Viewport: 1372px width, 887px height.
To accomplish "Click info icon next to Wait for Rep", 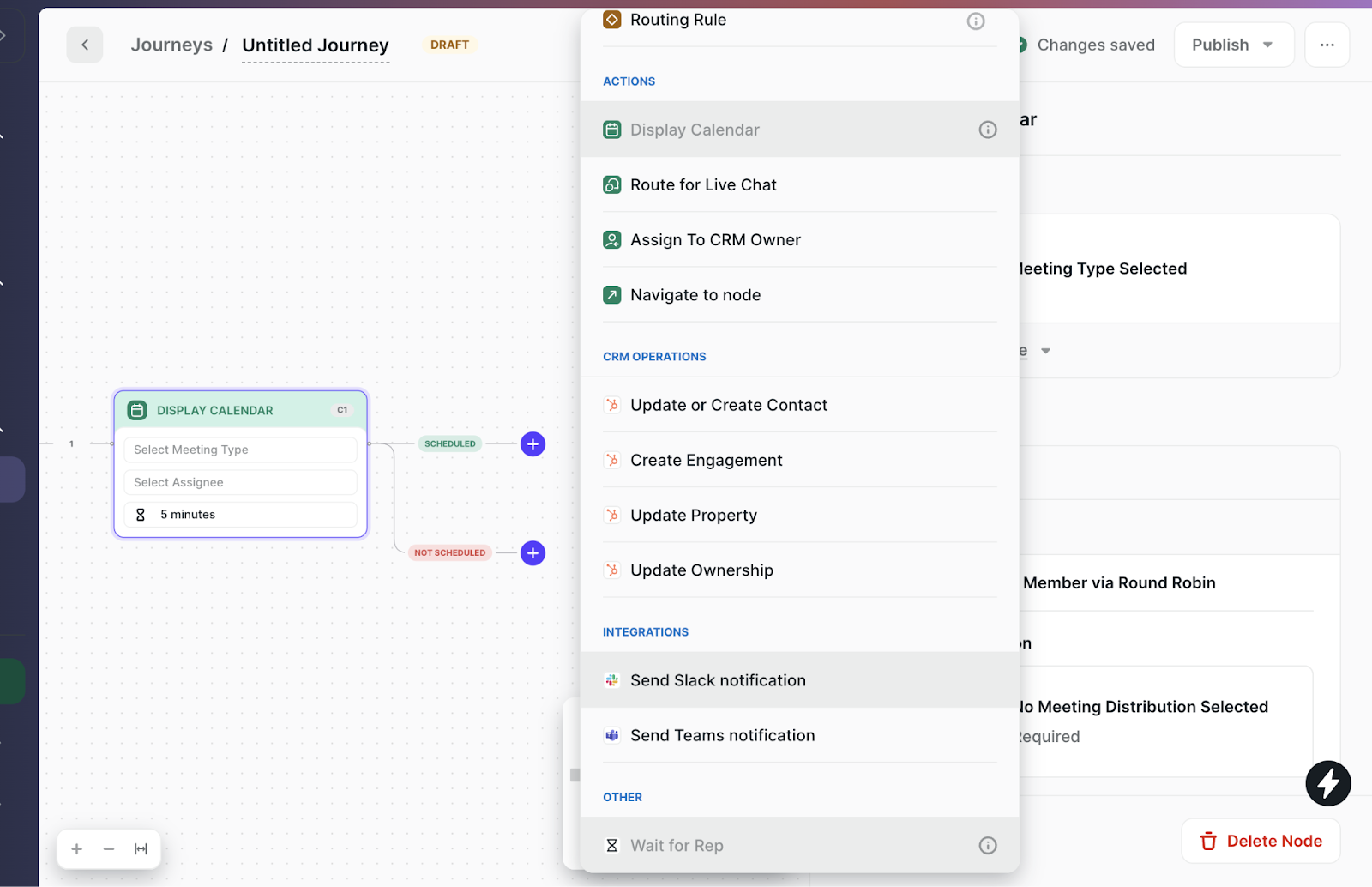I will click(x=988, y=846).
